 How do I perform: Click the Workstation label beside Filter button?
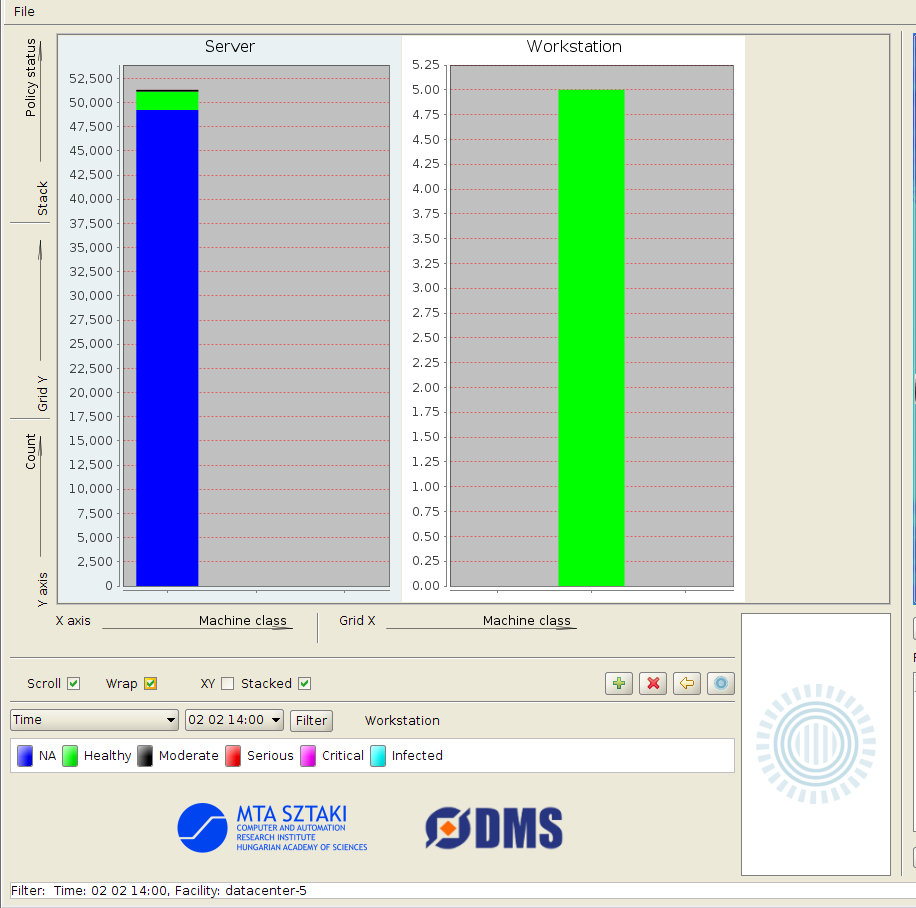coord(402,720)
